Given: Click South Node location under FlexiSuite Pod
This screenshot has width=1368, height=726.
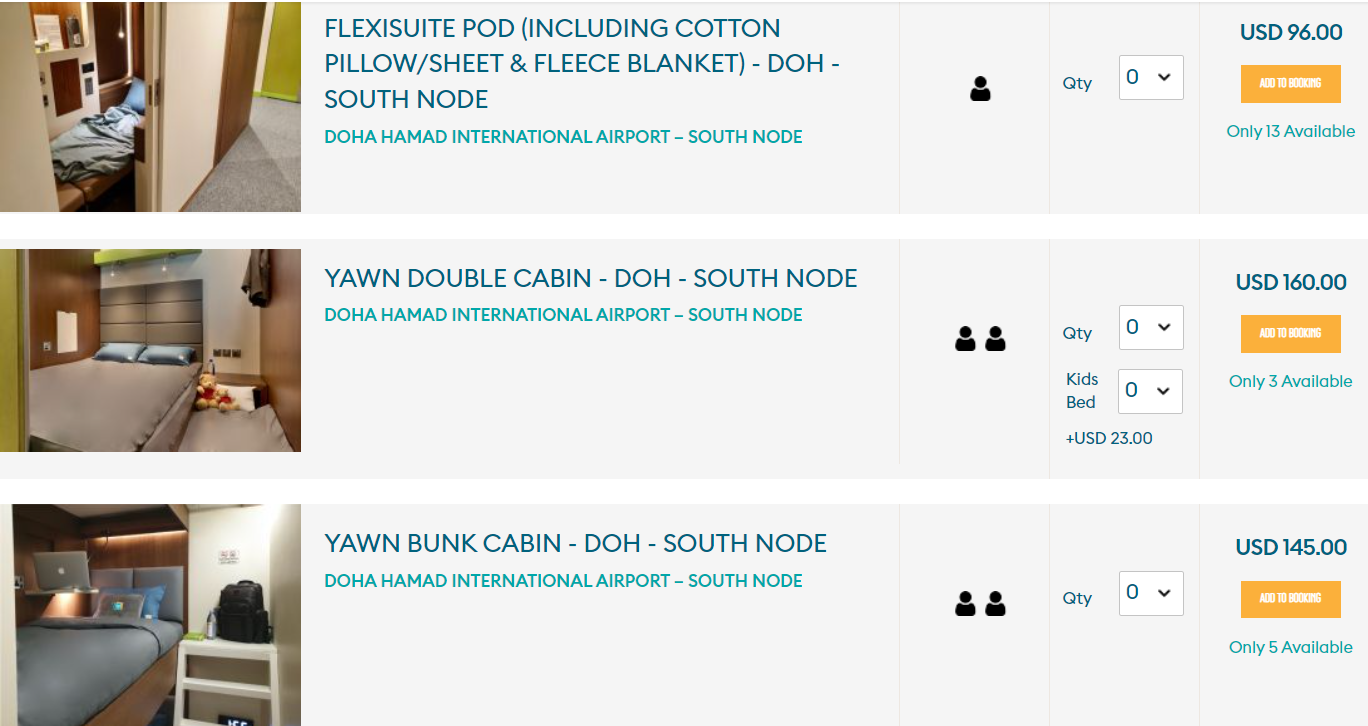Looking at the screenshot, I should point(563,137).
